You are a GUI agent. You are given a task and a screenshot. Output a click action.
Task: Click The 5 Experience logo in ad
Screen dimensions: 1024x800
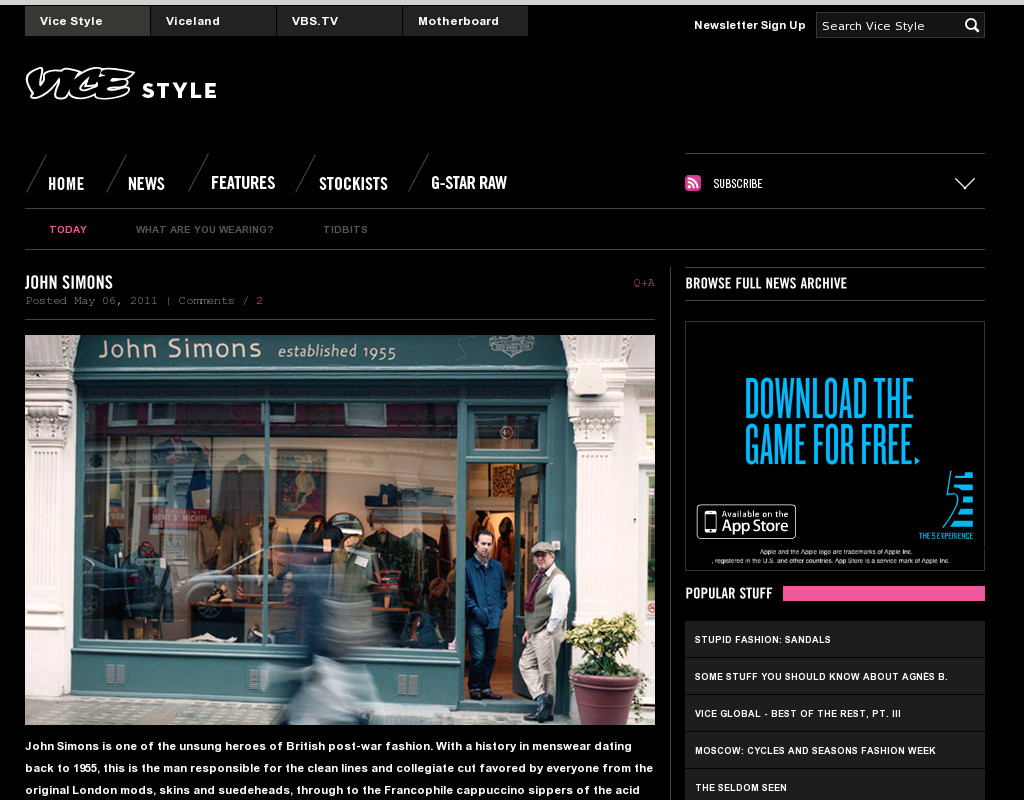947,505
